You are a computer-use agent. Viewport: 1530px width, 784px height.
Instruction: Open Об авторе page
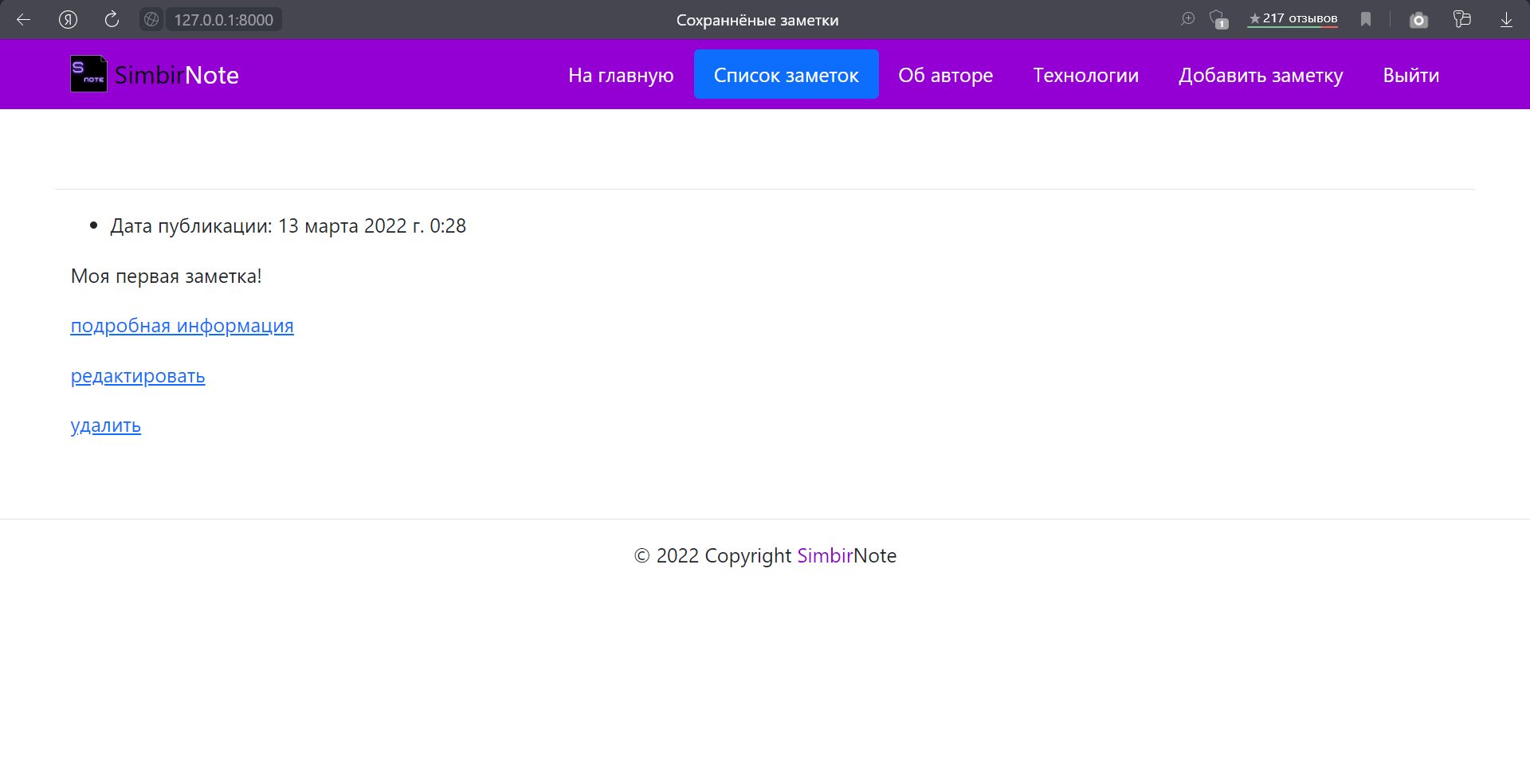click(946, 75)
